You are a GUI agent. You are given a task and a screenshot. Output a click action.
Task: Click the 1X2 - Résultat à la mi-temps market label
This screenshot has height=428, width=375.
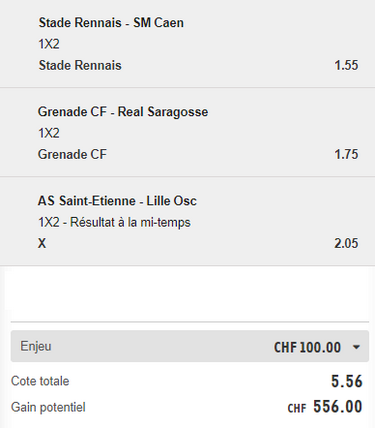click(114, 222)
